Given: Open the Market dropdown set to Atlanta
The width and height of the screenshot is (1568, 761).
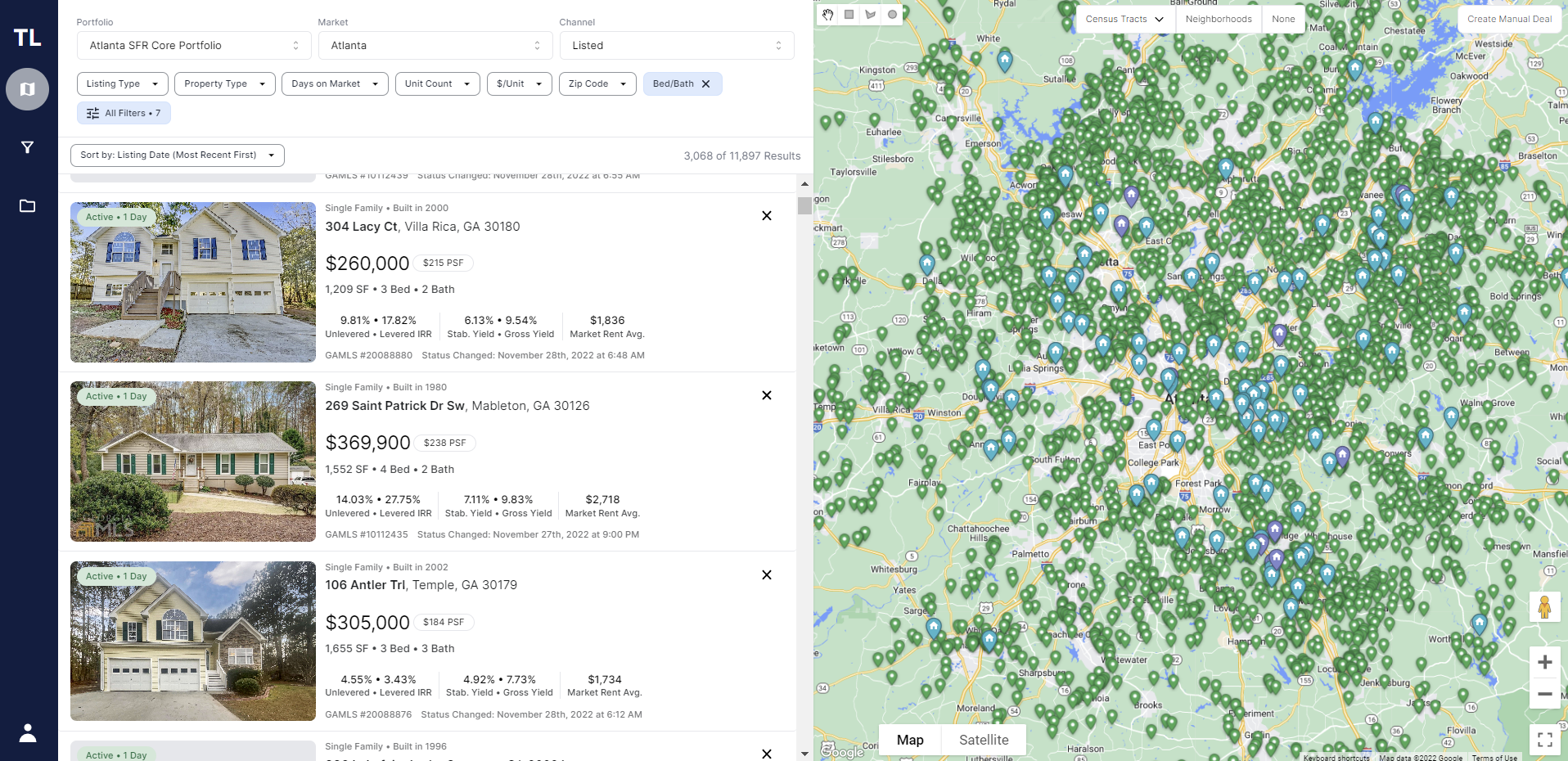Looking at the screenshot, I should click(435, 46).
